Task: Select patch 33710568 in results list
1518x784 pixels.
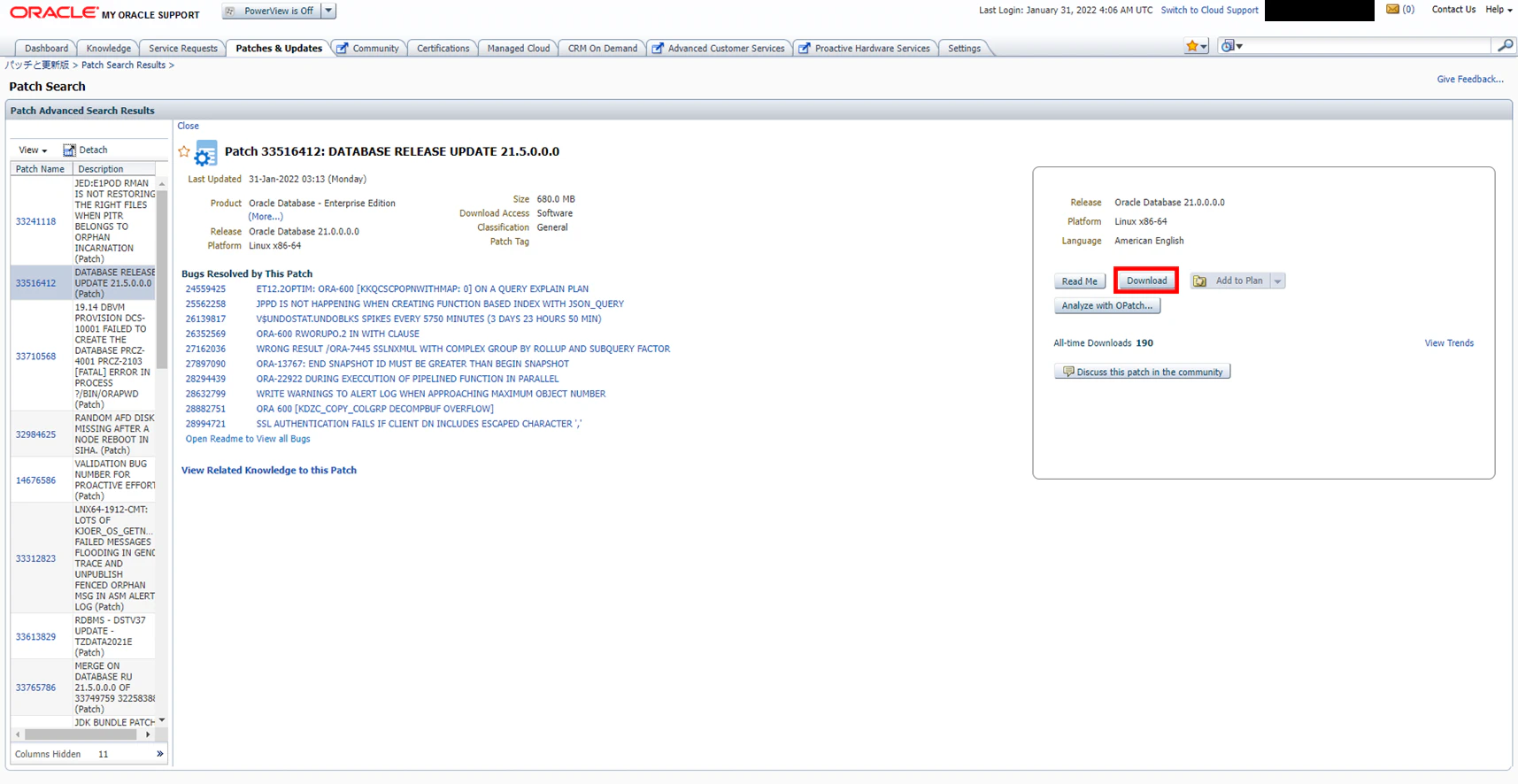Action: [x=35, y=357]
